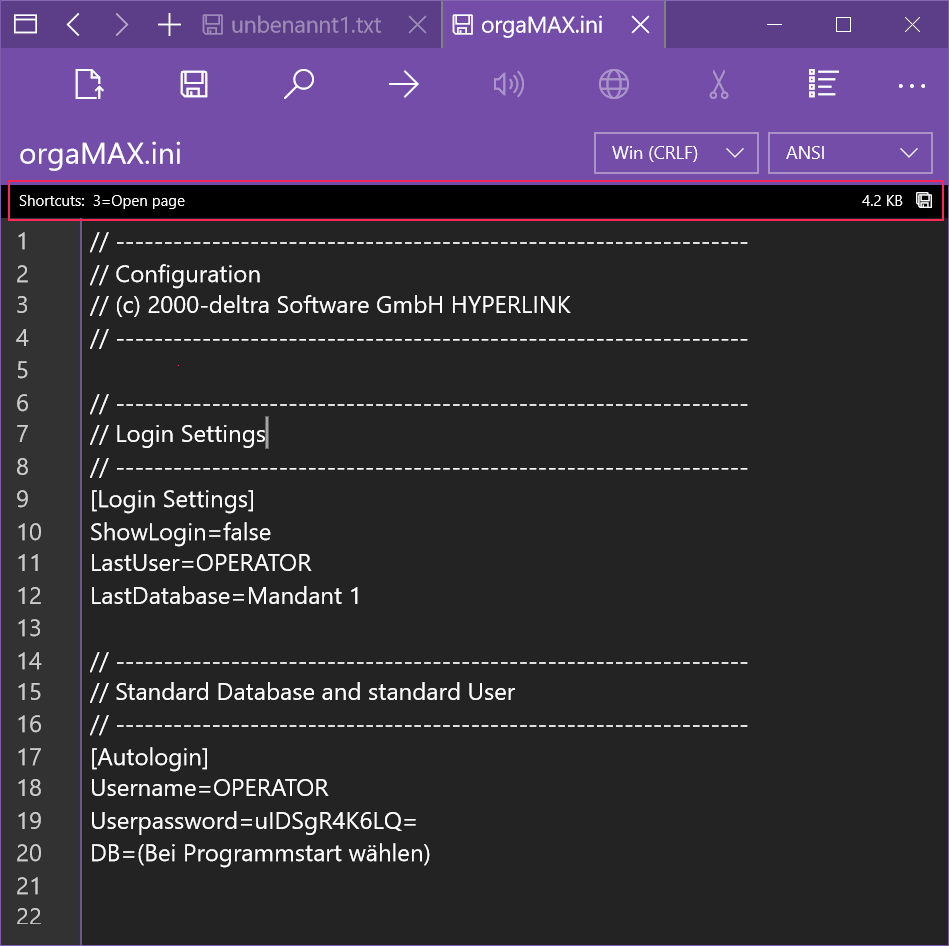Add a new tab with the plus icon
The height and width of the screenshot is (946, 949).
point(169,25)
